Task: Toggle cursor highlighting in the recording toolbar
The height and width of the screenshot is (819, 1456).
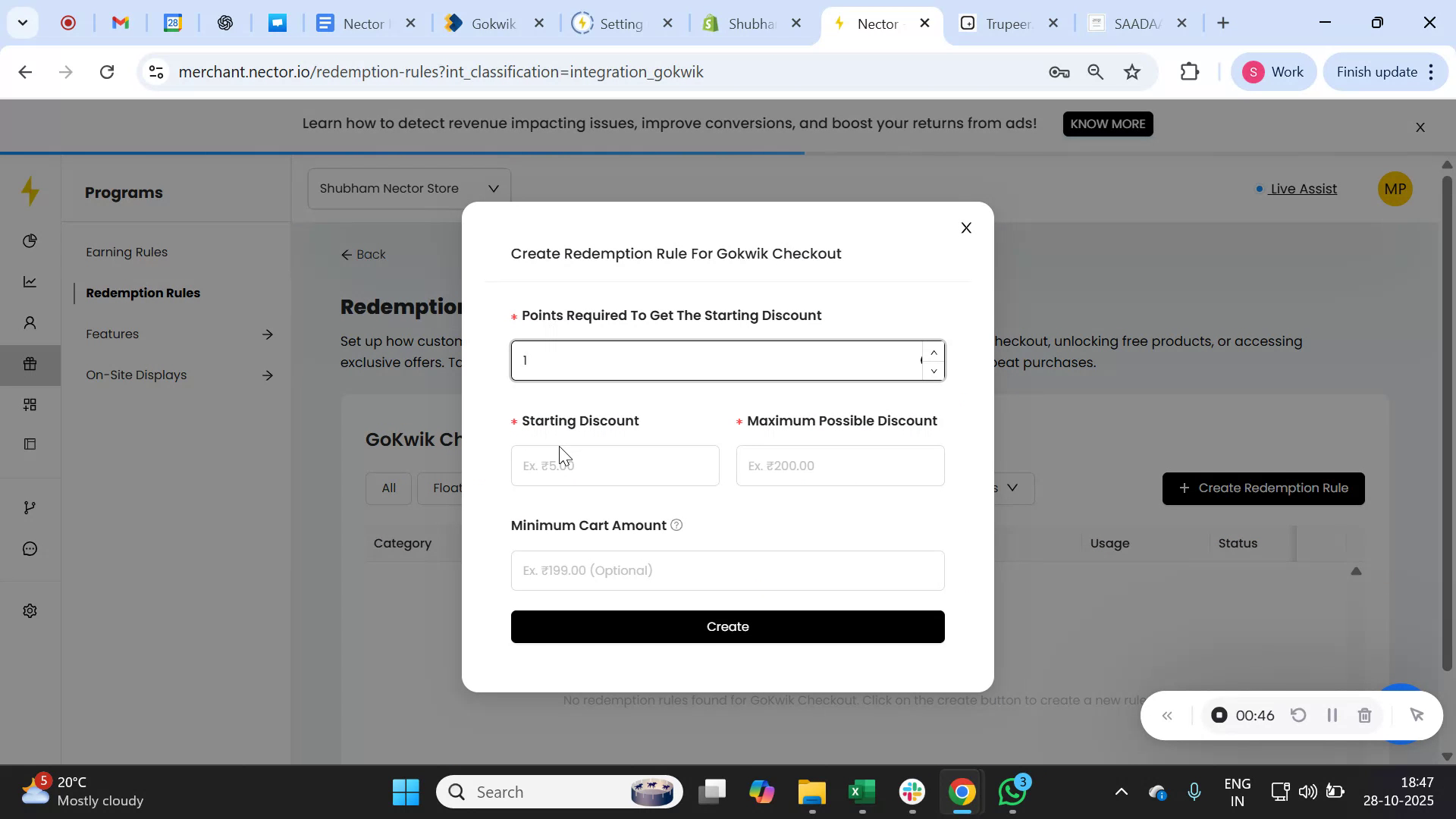Action: pos(1417,715)
